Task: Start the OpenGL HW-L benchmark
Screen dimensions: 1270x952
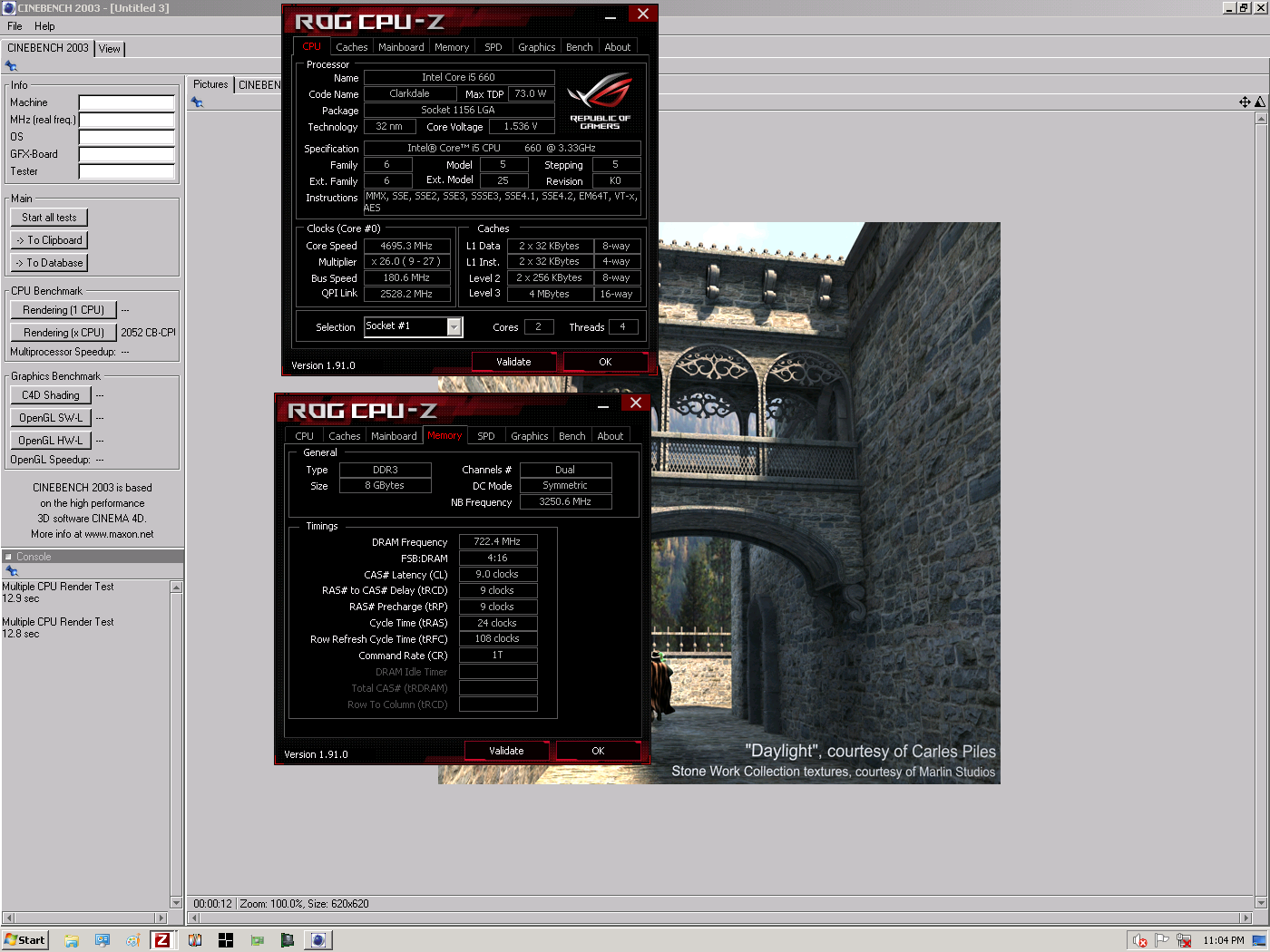Action: click(51, 441)
